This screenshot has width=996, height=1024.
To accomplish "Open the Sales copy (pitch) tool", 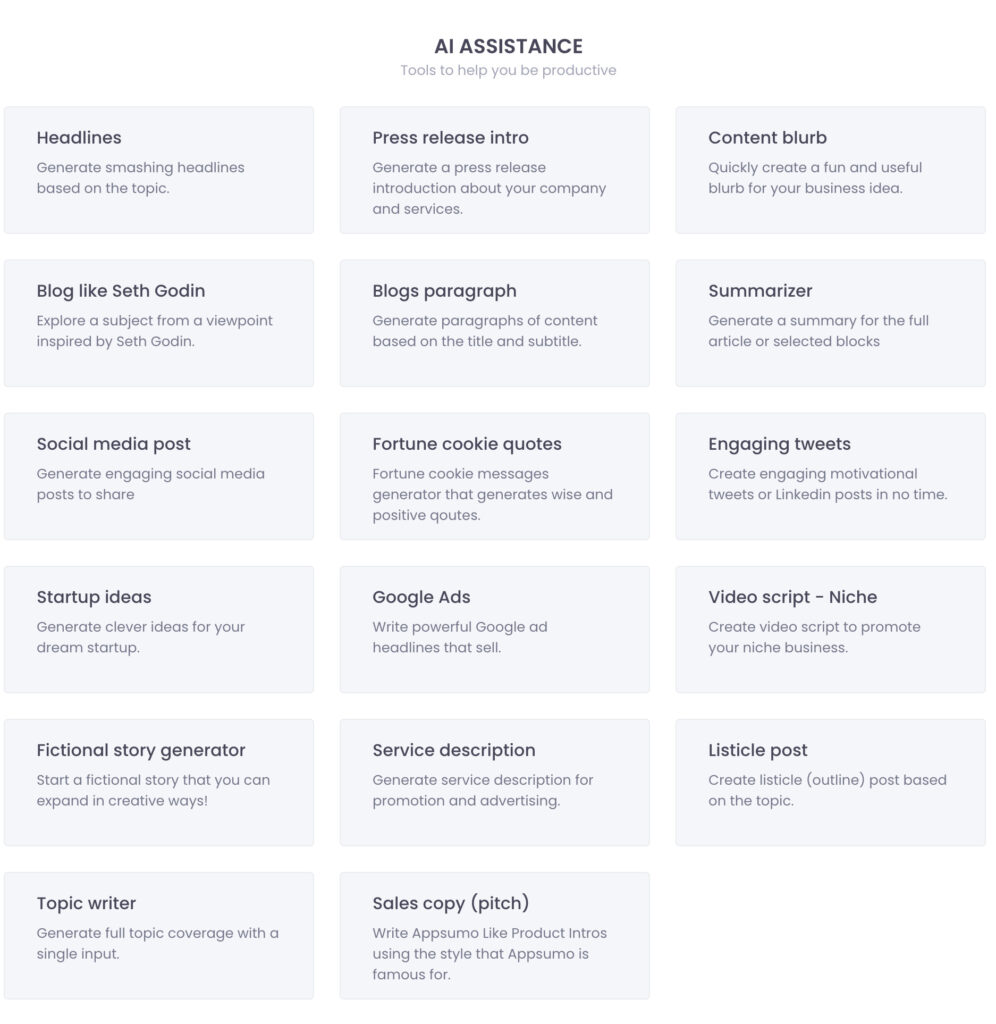I will [495, 934].
